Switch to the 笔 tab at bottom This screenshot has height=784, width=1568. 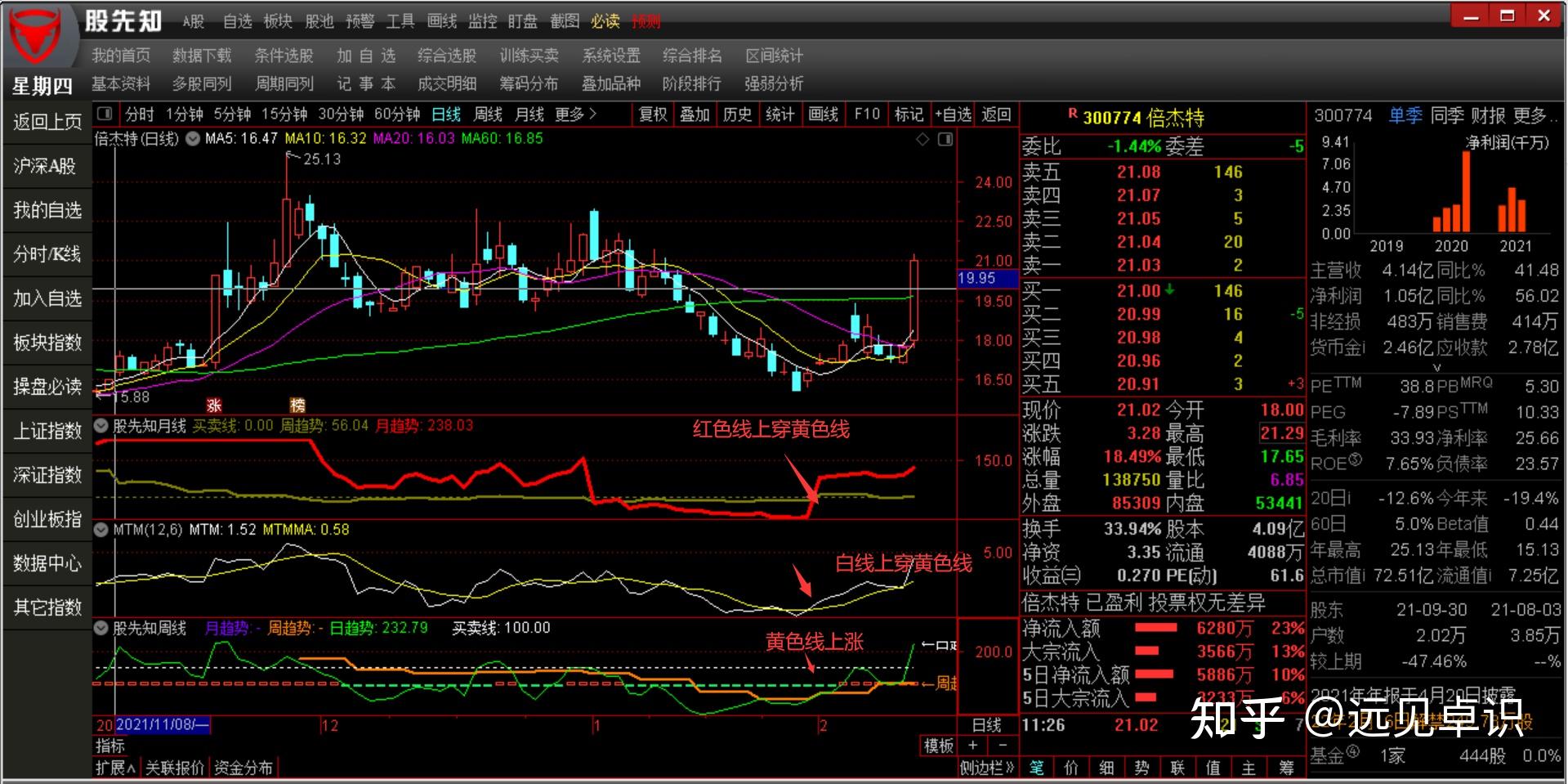coord(1037,768)
